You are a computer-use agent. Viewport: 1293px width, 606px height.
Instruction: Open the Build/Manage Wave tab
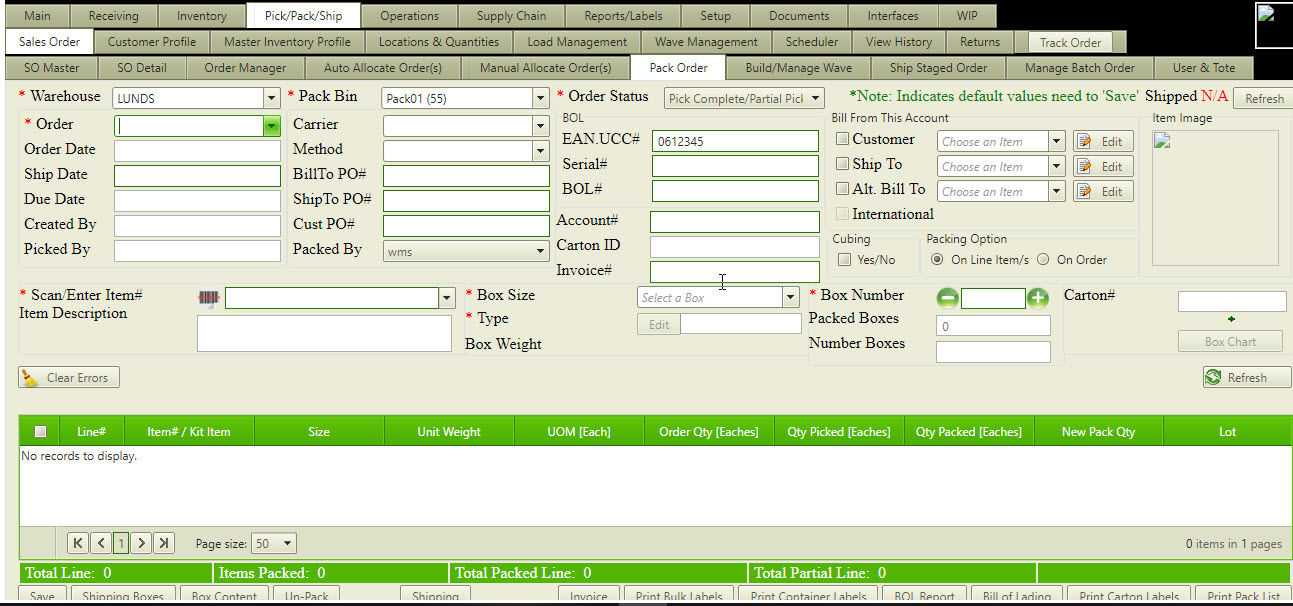click(799, 68)
